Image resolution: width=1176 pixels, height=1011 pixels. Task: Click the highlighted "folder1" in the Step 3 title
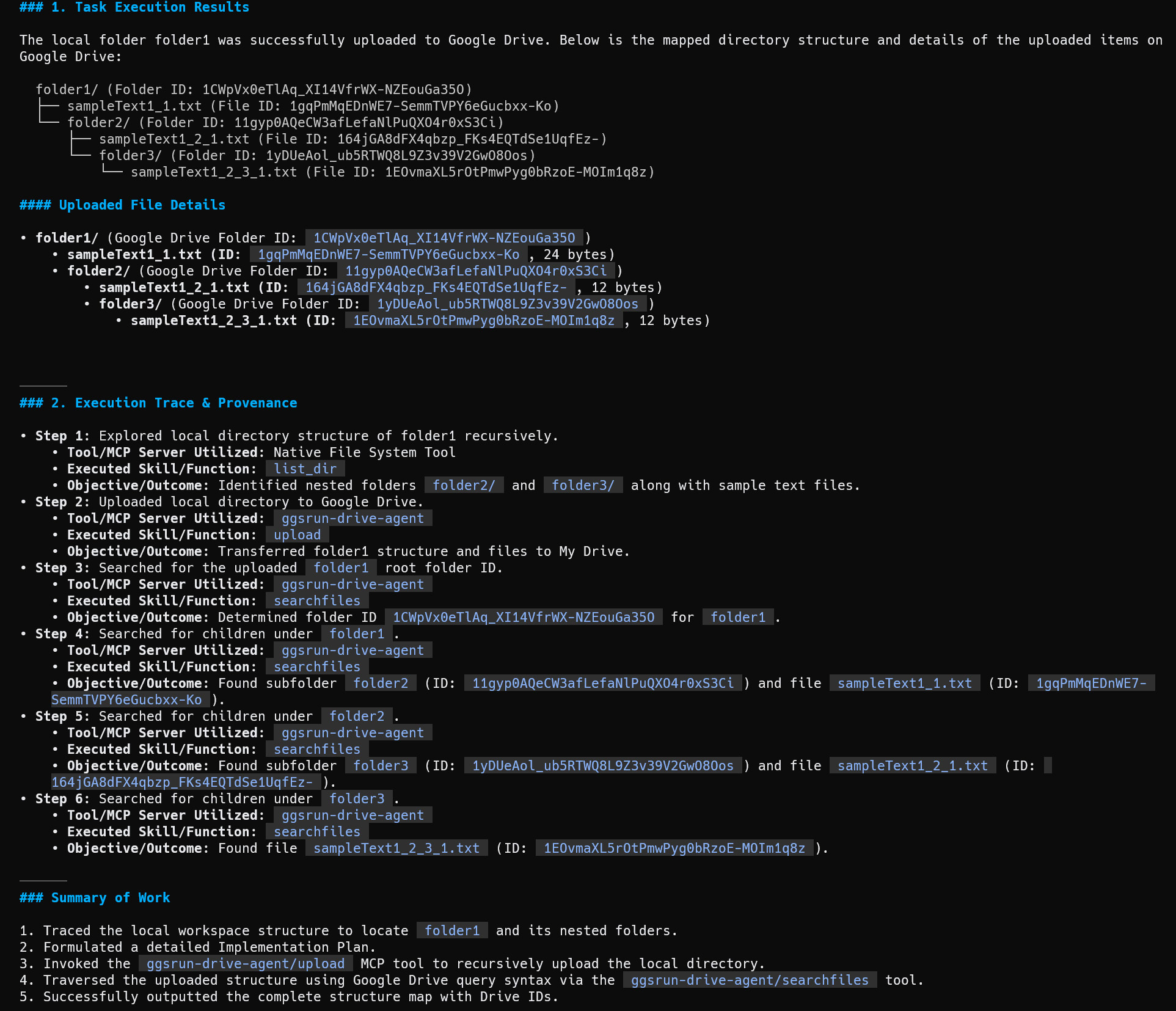click(x=341, y=568)
